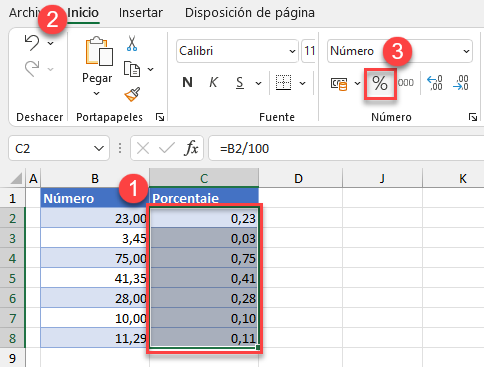Select column J header

[382, 179]
